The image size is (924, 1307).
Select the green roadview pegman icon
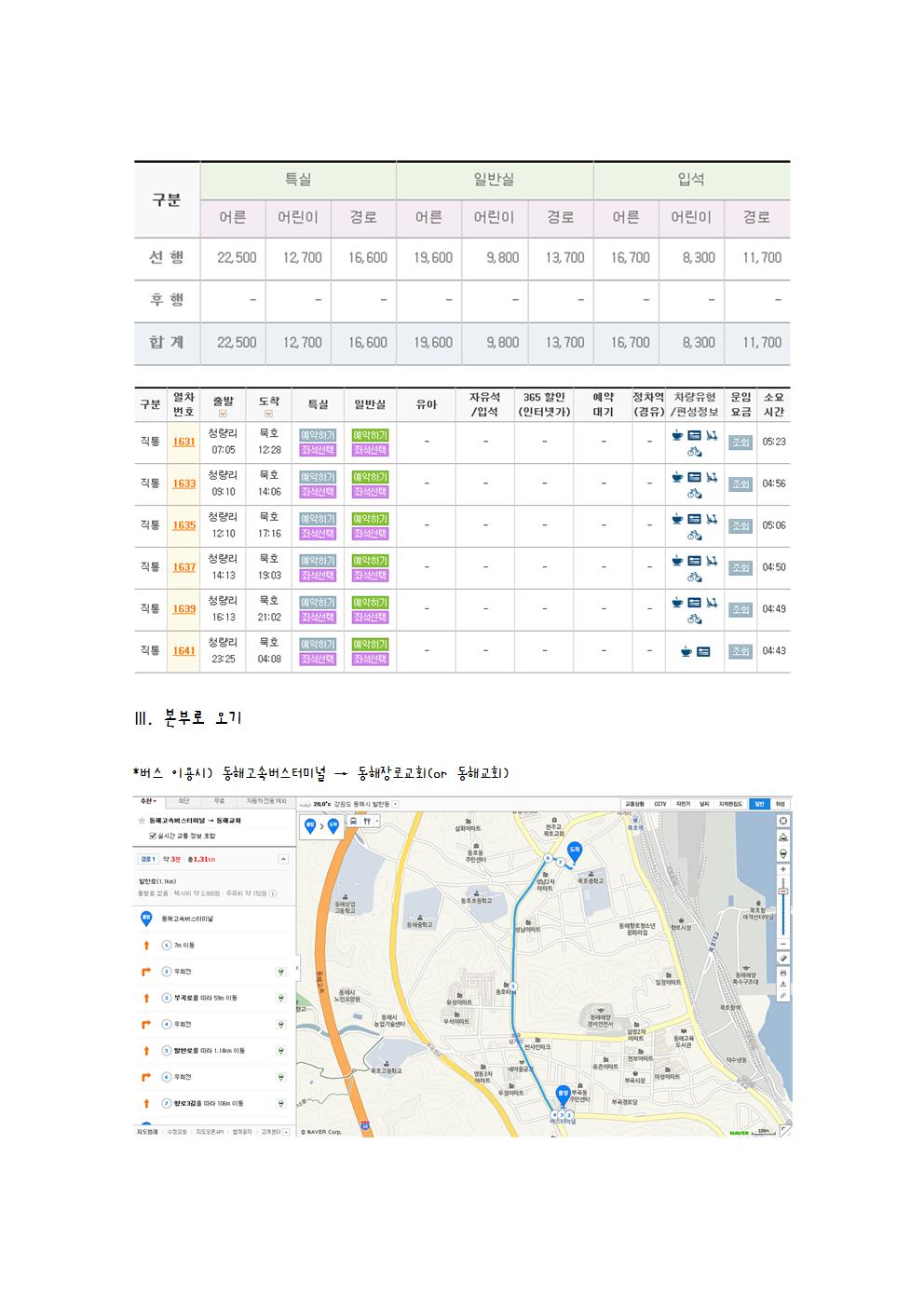click(783, 853)
